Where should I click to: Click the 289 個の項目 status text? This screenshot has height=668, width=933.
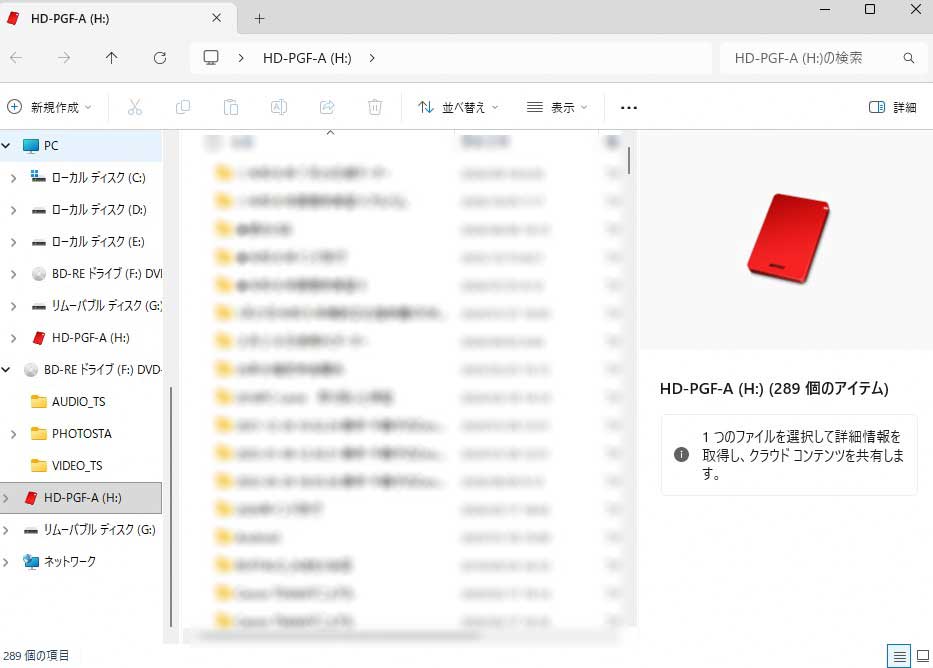pyautogui.click(x=36, y=656)
